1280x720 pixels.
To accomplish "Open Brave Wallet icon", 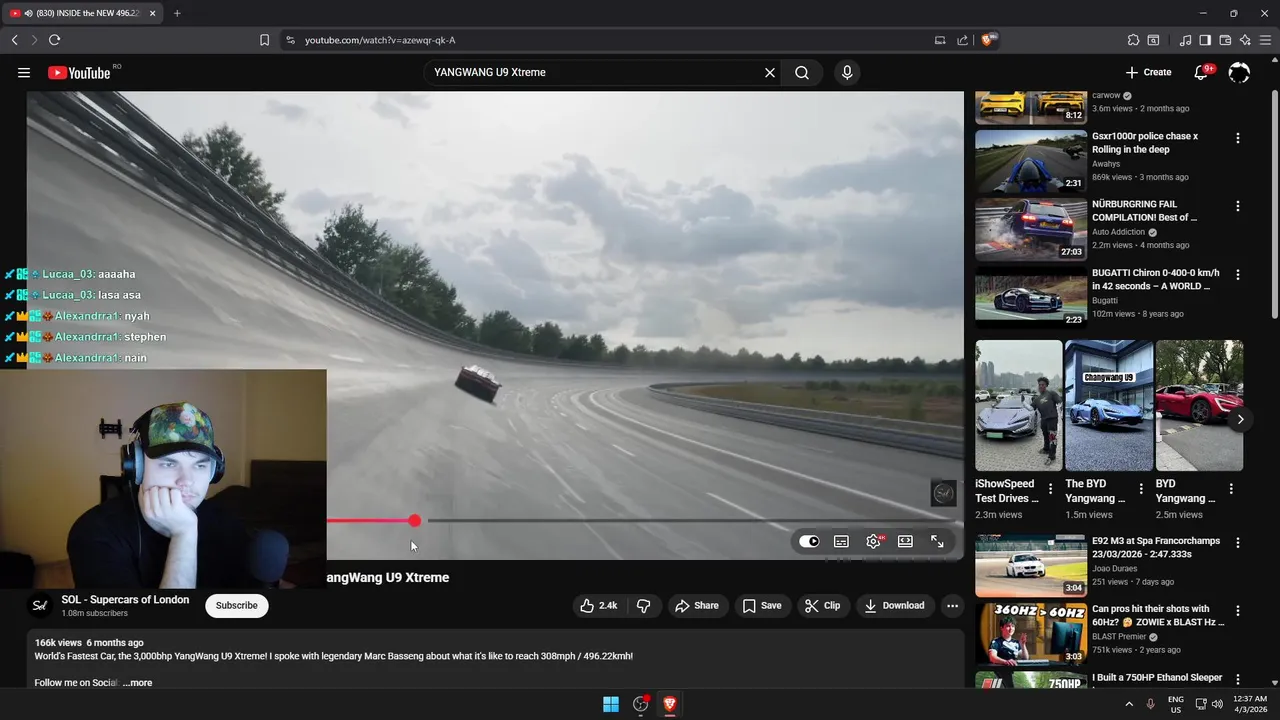I will click(1225, 40).
